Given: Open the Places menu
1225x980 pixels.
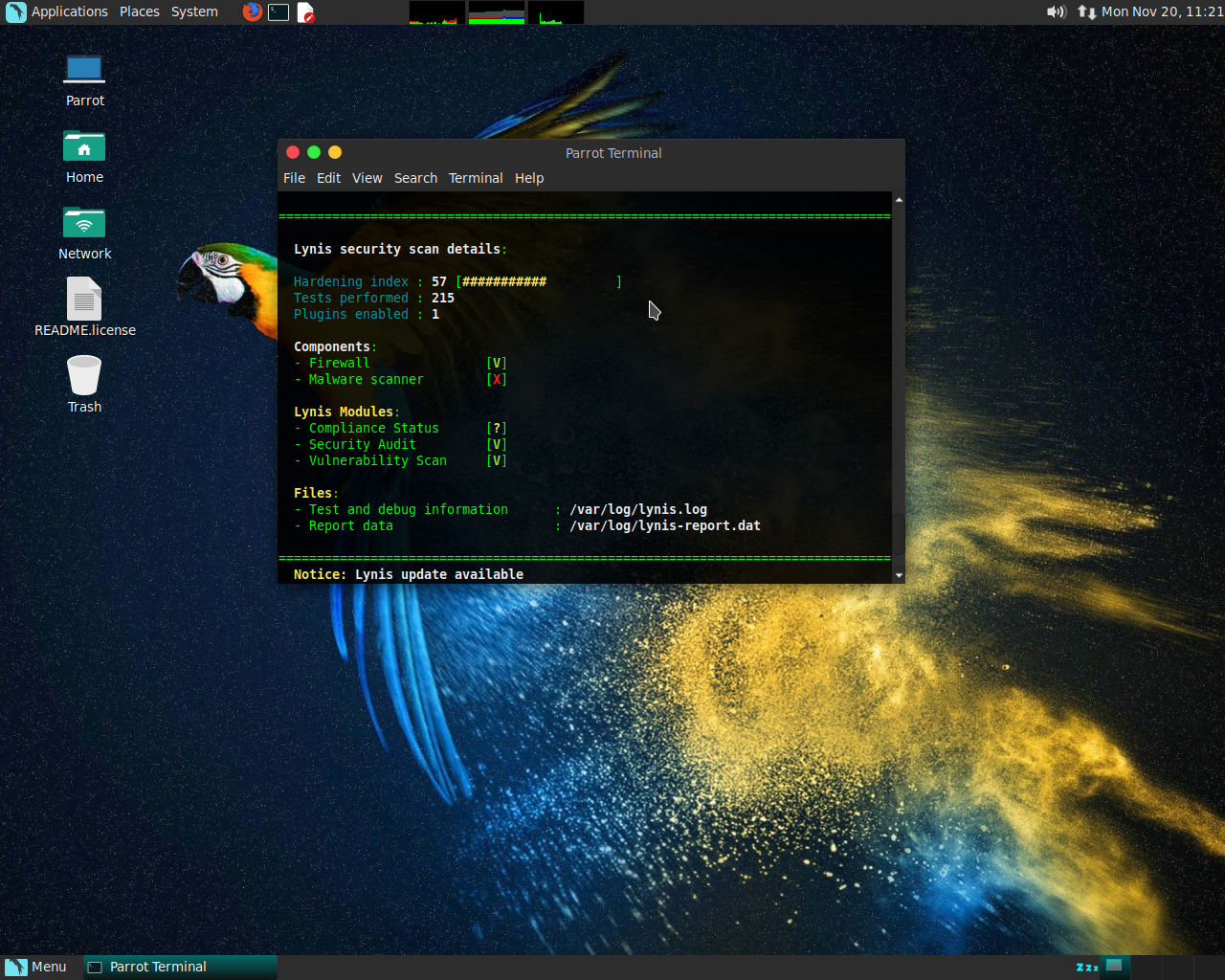Looking at the screenshot, I should point(140,11).
